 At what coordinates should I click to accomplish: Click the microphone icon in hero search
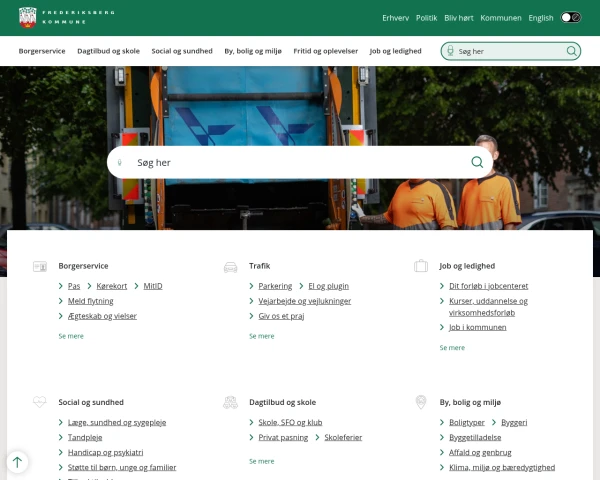pyautogui.click(x=119, y=163)
